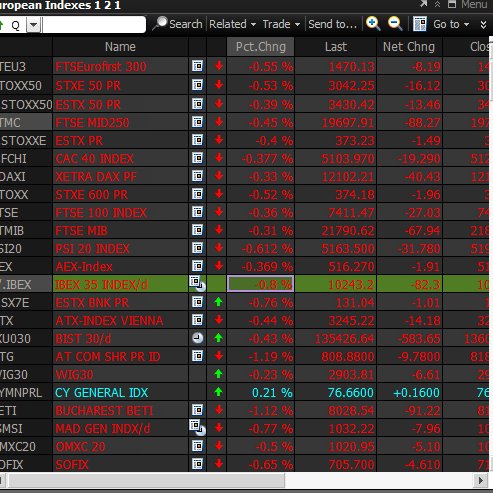Viewport: 493px width, 493px height.
Task: Focus the symbol search input field
Action: tap(94, 25)
